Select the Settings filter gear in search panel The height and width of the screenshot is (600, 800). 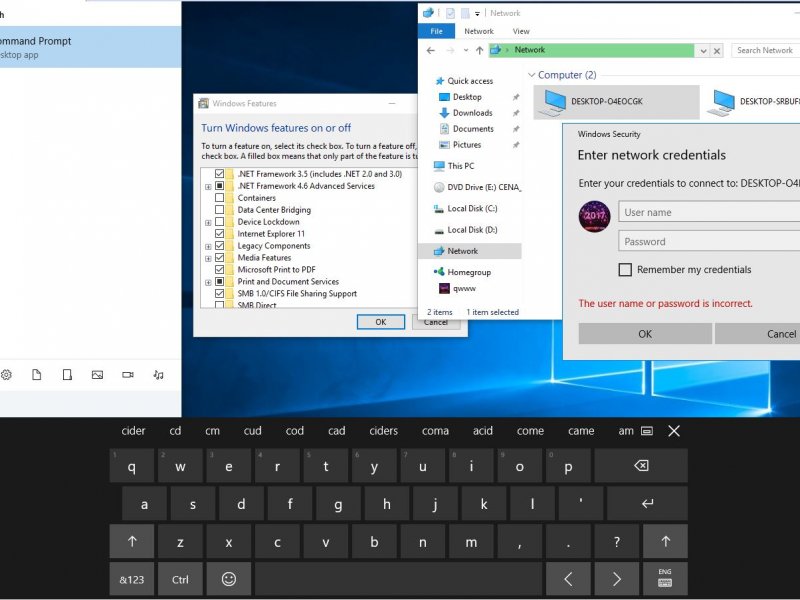click(6, 375)
